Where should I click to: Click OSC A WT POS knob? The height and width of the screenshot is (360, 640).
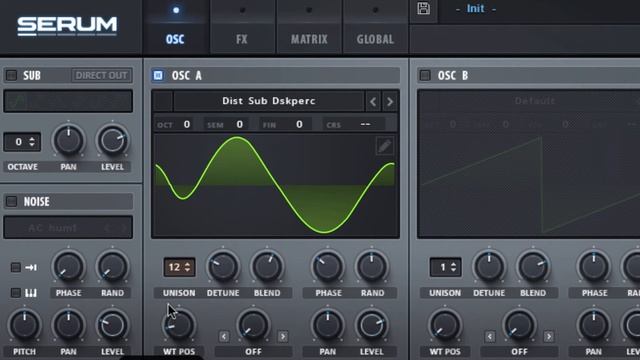[x=179, y=325]
